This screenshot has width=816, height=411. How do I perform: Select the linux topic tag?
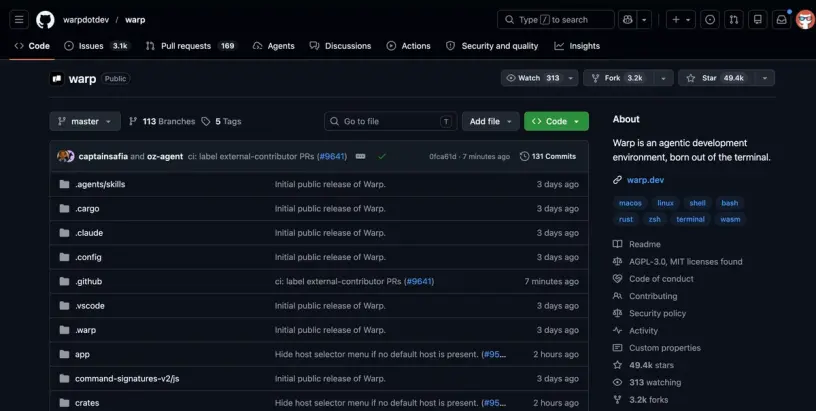665,203
